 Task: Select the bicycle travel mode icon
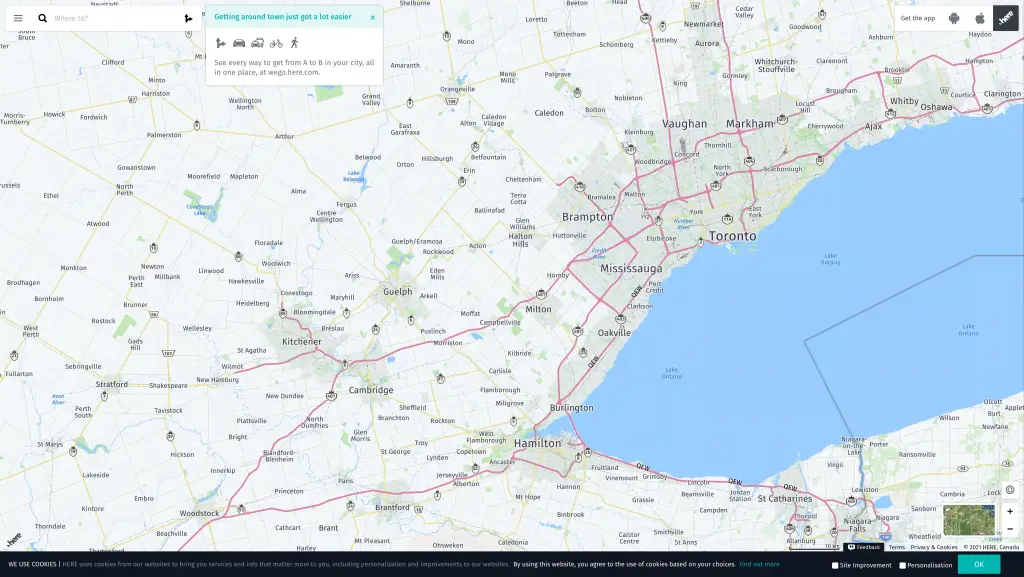pos(276,43)
